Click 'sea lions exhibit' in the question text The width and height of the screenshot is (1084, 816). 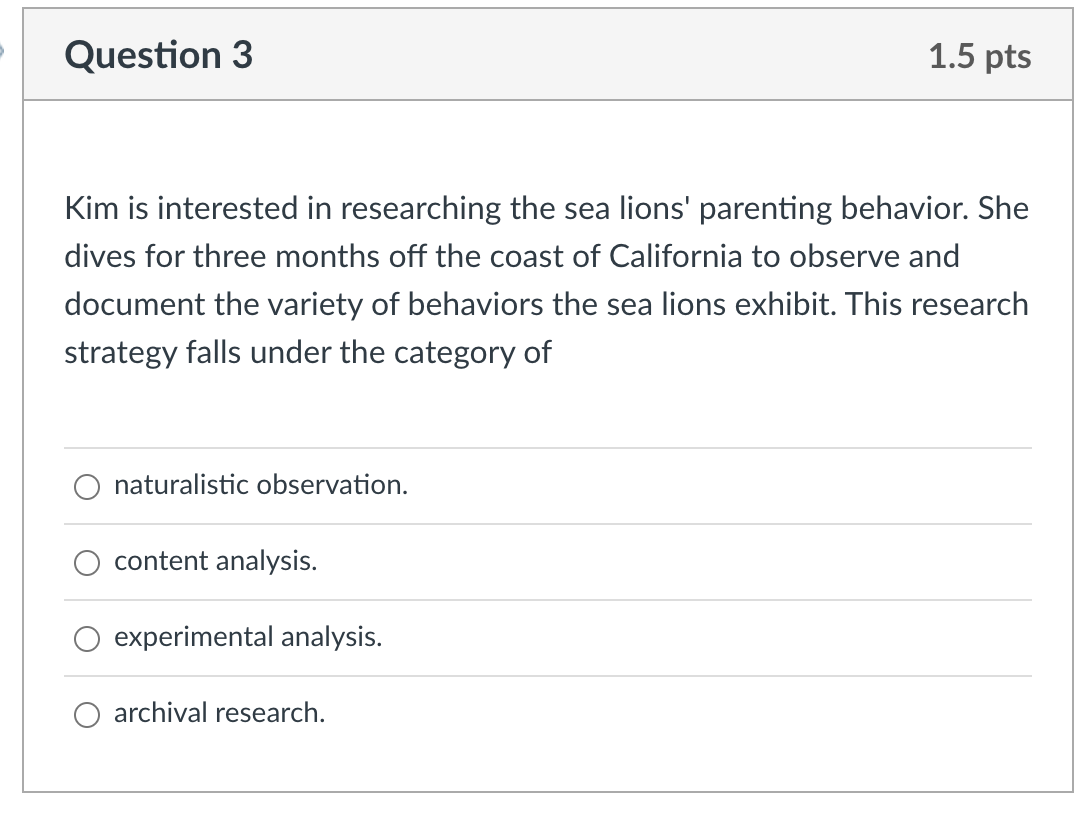721,305
